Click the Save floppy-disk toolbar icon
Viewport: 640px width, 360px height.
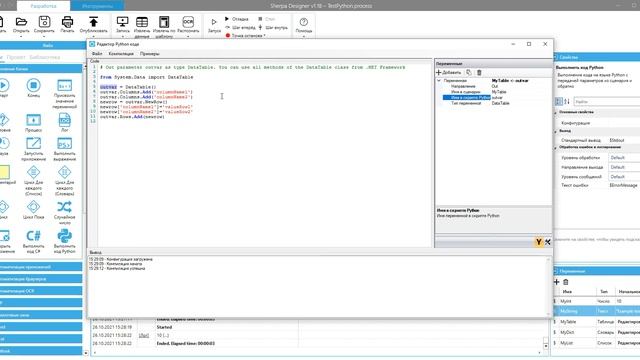click(44, 22)
